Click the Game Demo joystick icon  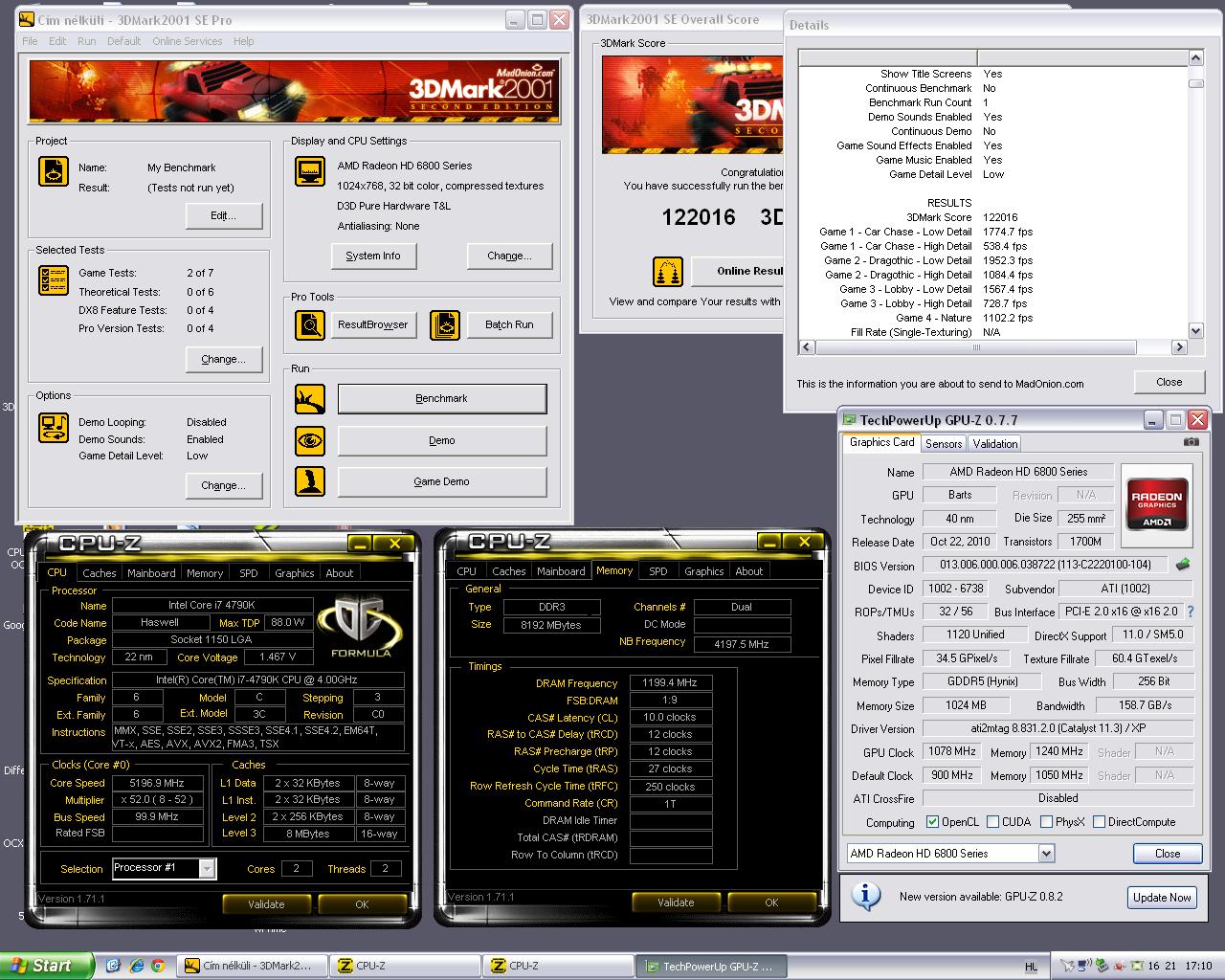coord(310,481)
